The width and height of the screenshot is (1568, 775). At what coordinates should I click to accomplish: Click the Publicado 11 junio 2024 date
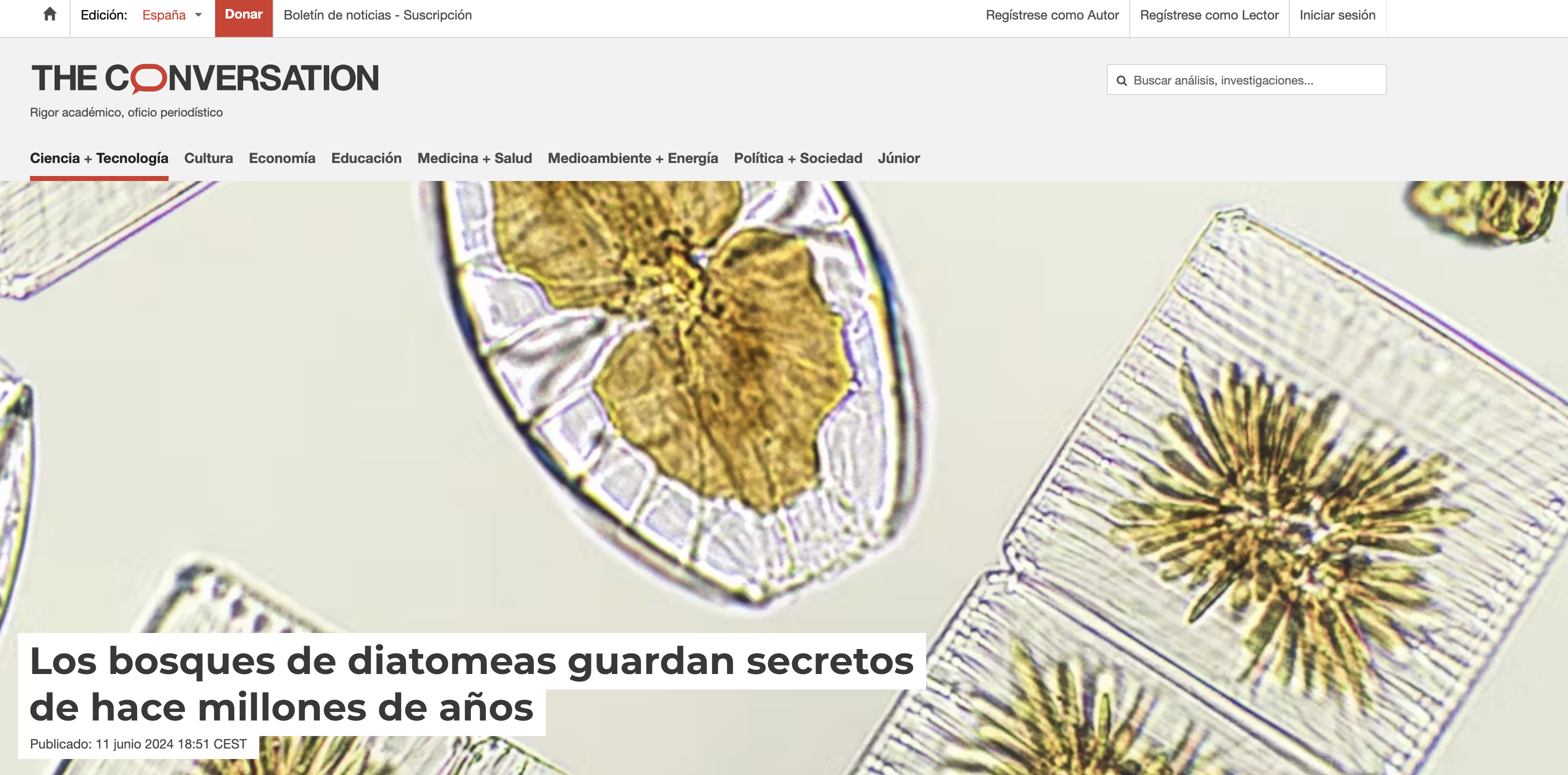[138, 744]
